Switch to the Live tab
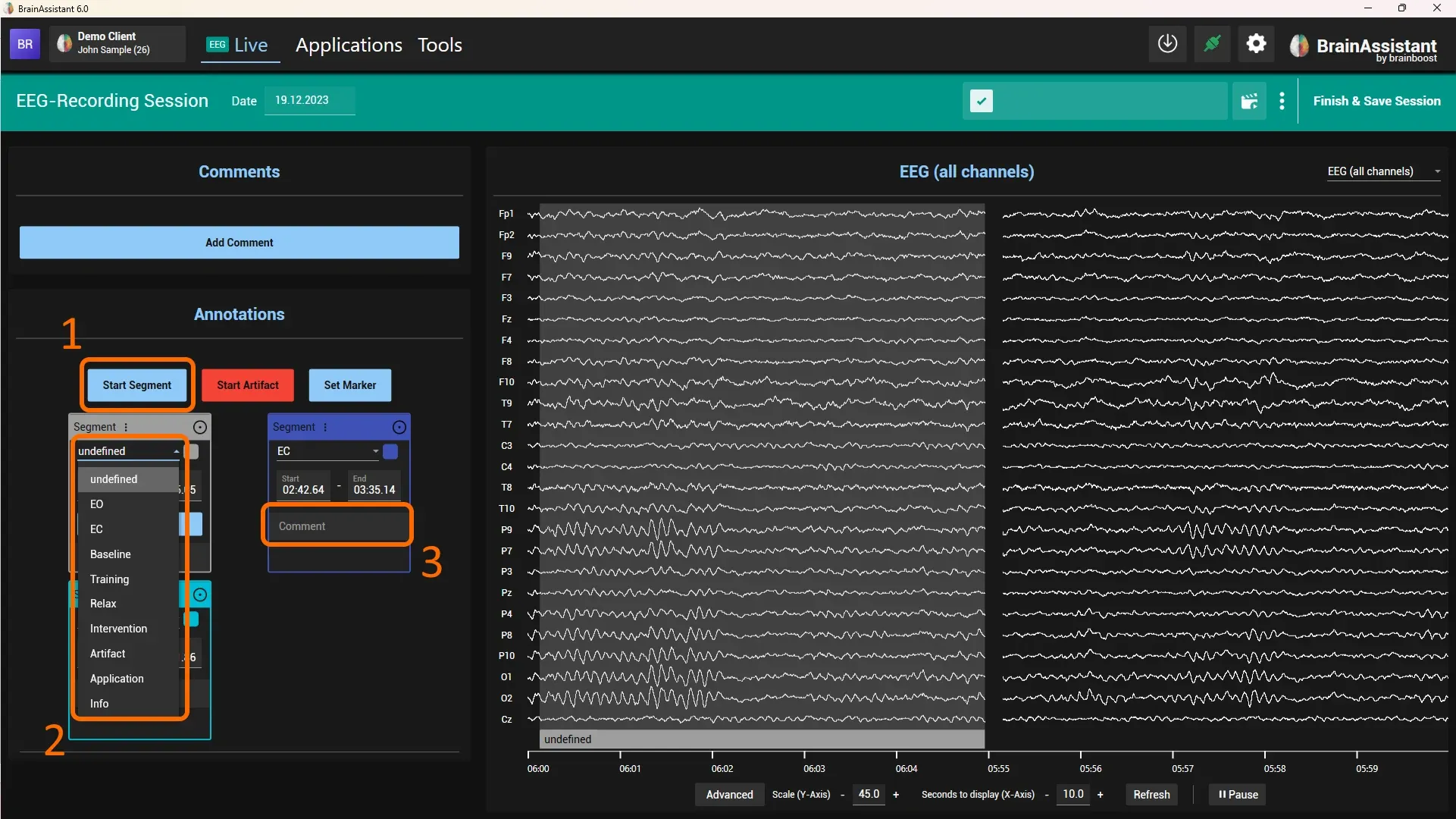 point(240,45)
